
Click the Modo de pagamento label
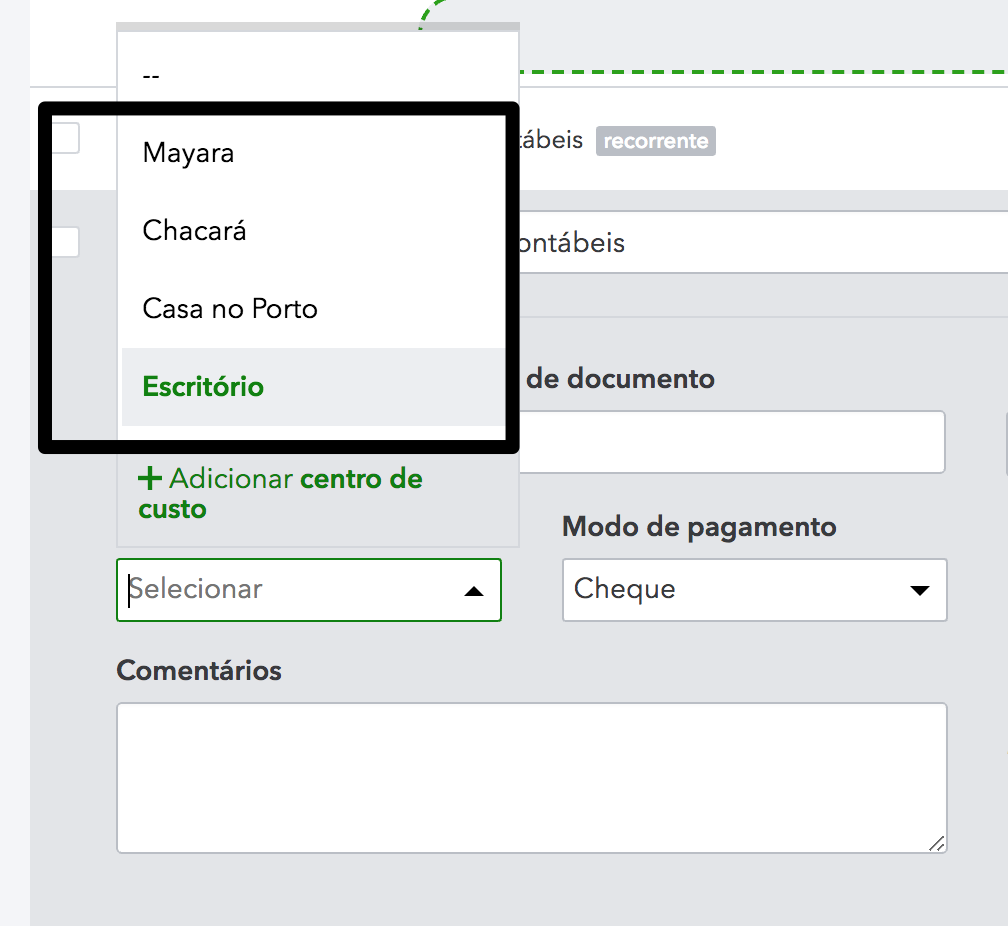pyautogui.click(x=699, y=527)
